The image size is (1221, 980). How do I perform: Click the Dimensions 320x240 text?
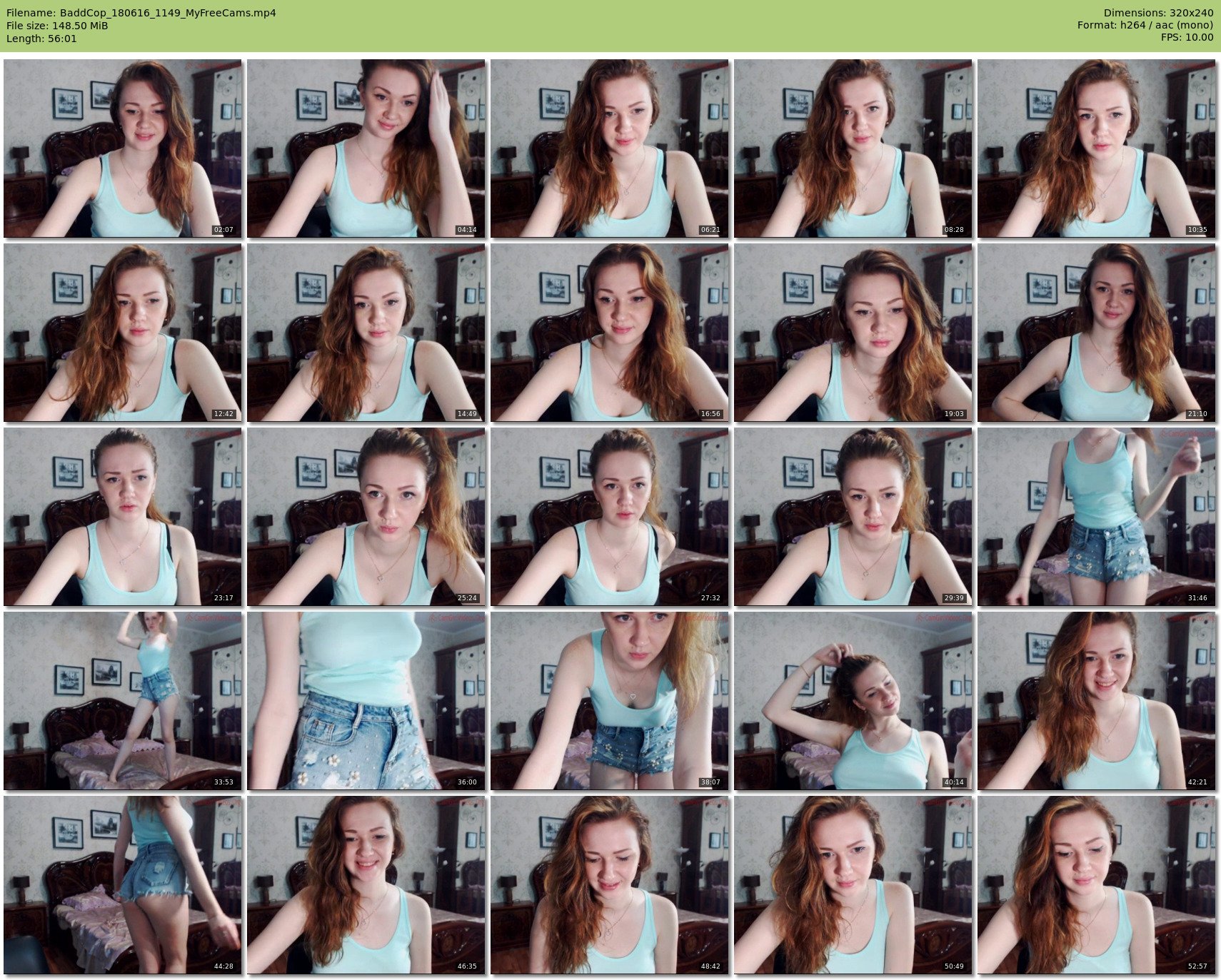1158,13
